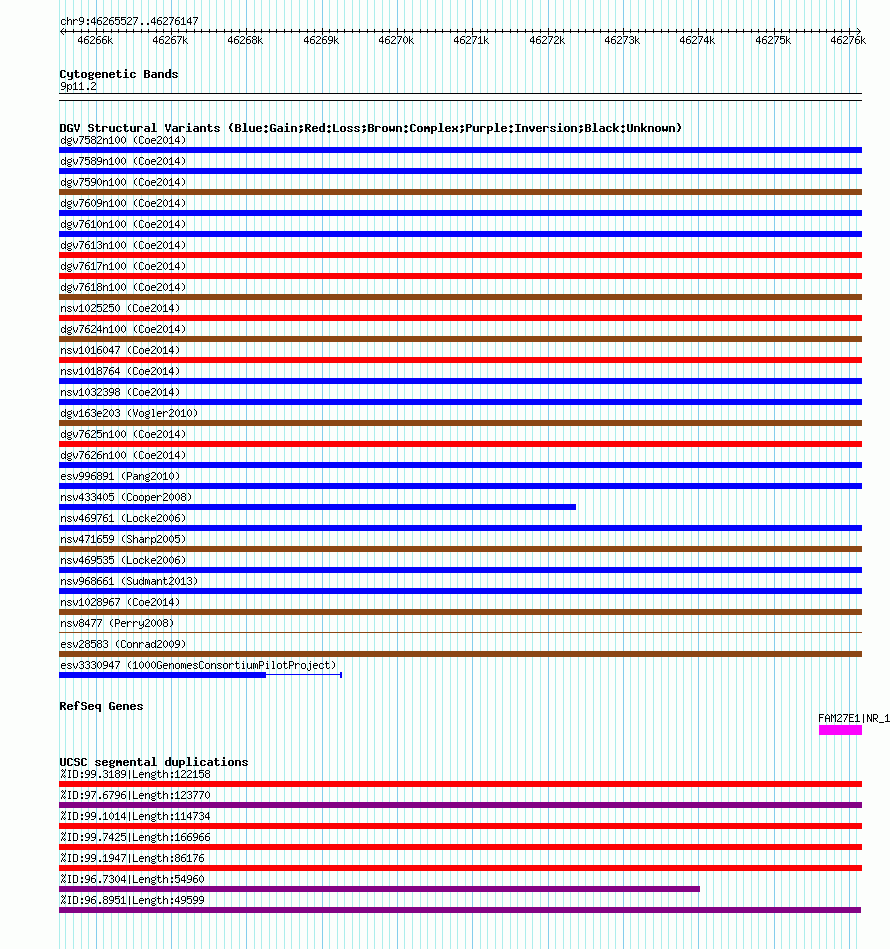Click the 46276k ruler tick label

(x=848, y=41)
